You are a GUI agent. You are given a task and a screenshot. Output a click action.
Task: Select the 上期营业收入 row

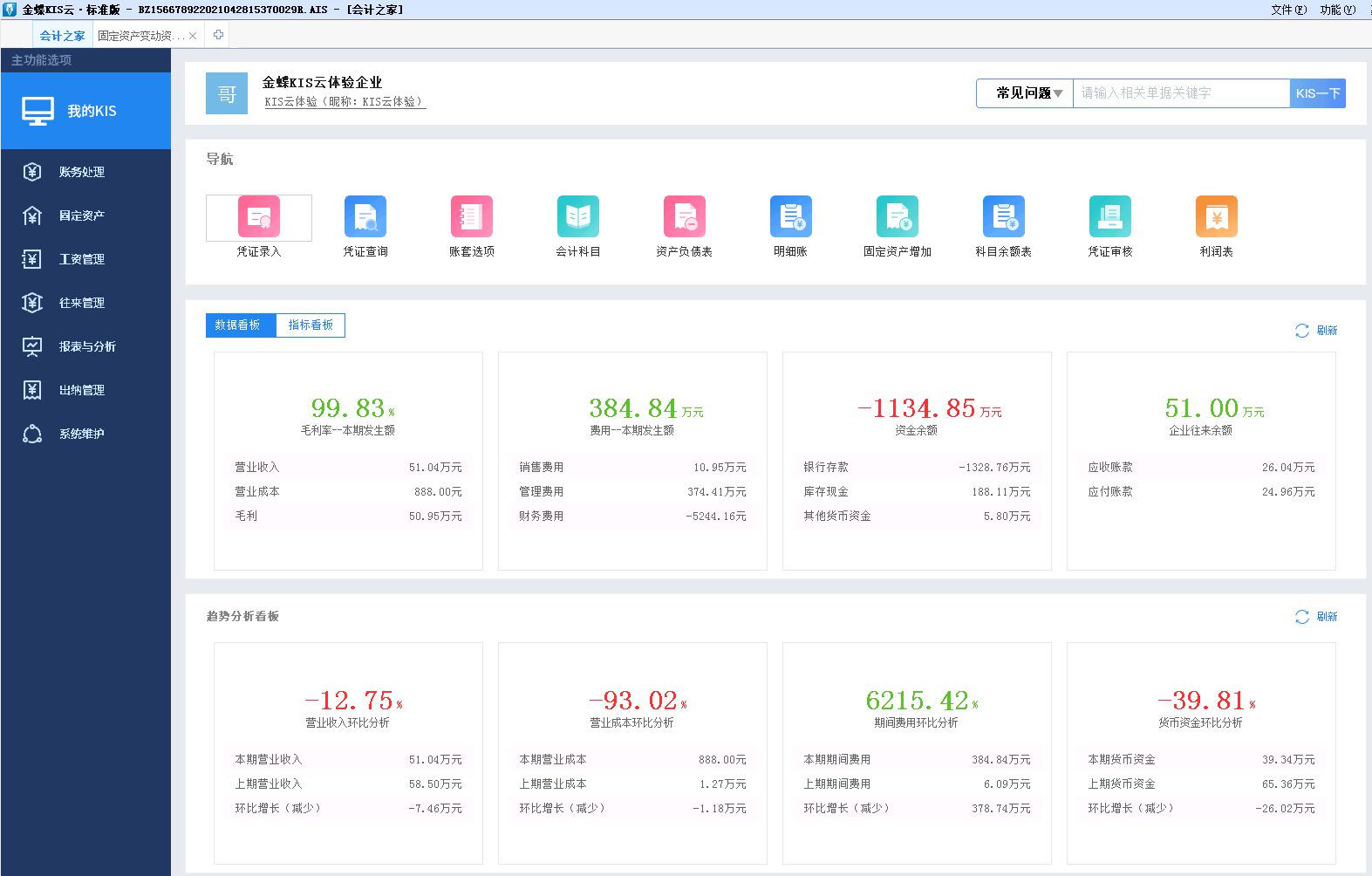point(348,784)
